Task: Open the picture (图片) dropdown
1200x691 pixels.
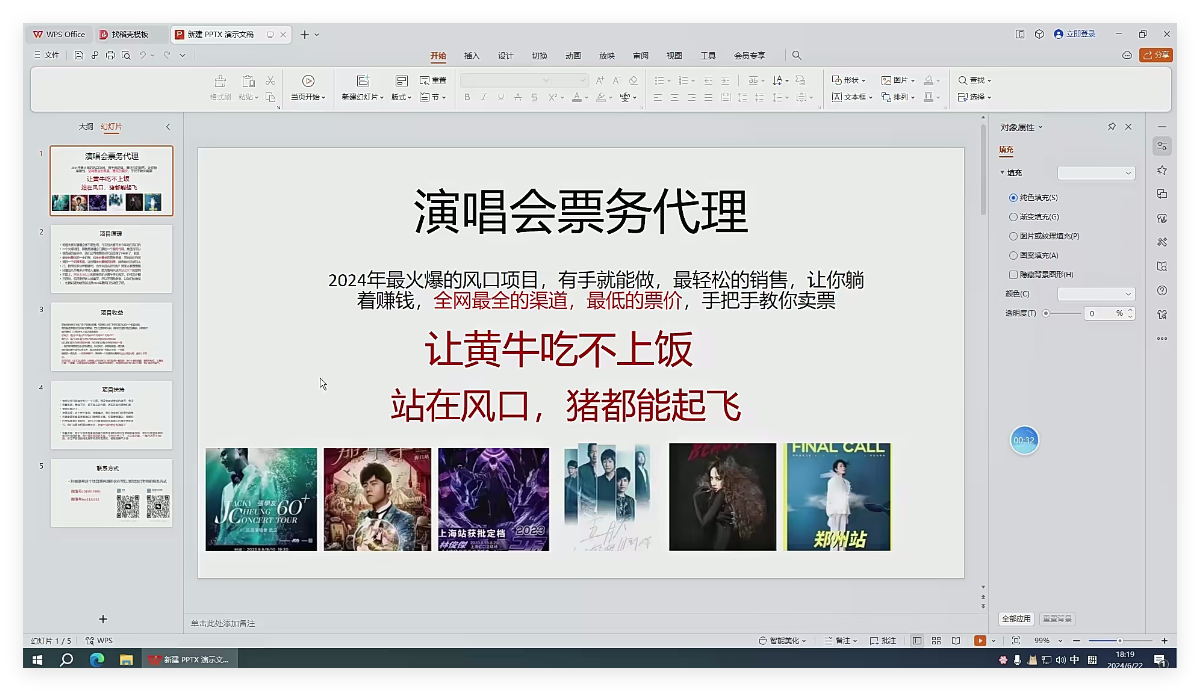Action: tap(898, 80)
